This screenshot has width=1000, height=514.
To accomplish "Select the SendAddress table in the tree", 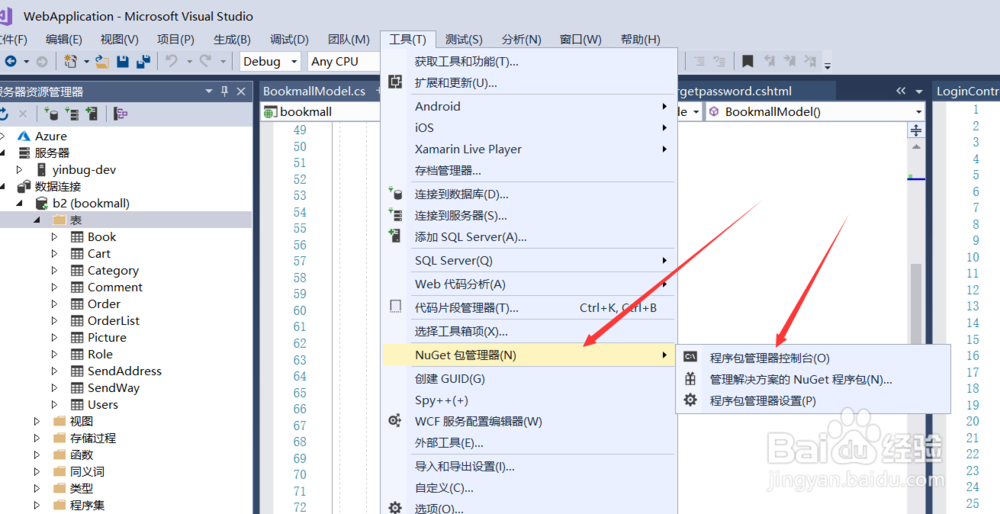I will (124, 371).
